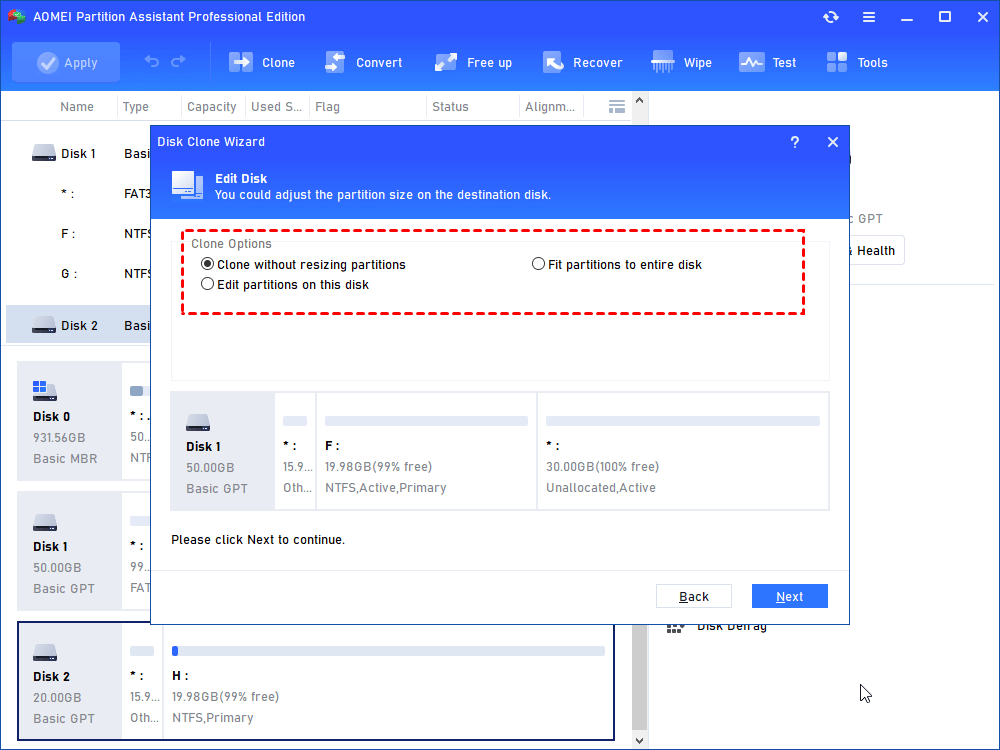Open the Recover tool
This screenshot has width=1000, height=750.
(x=582, y=62)
